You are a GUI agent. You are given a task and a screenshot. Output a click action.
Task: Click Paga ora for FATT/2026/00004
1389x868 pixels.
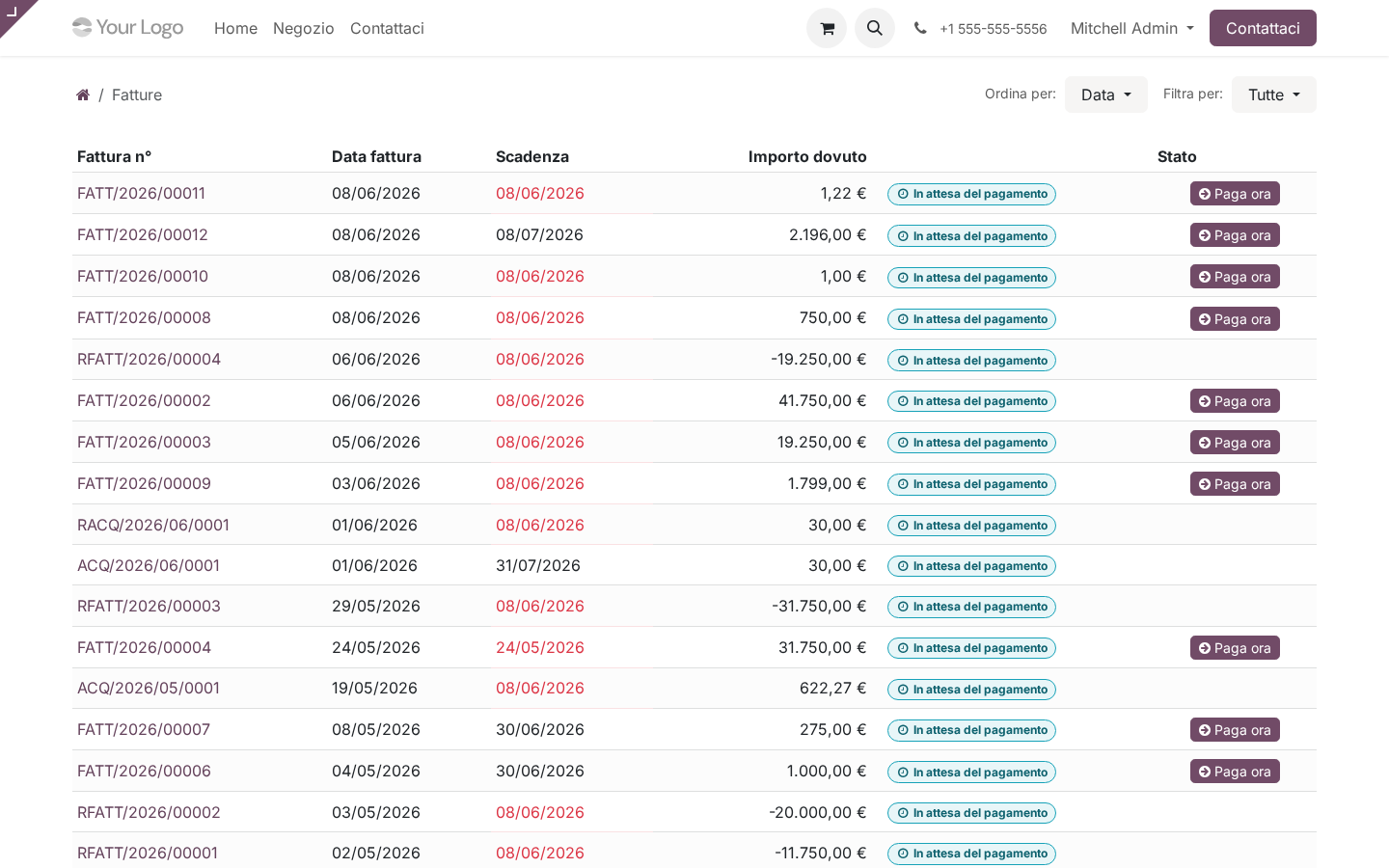coord(1235,648)
